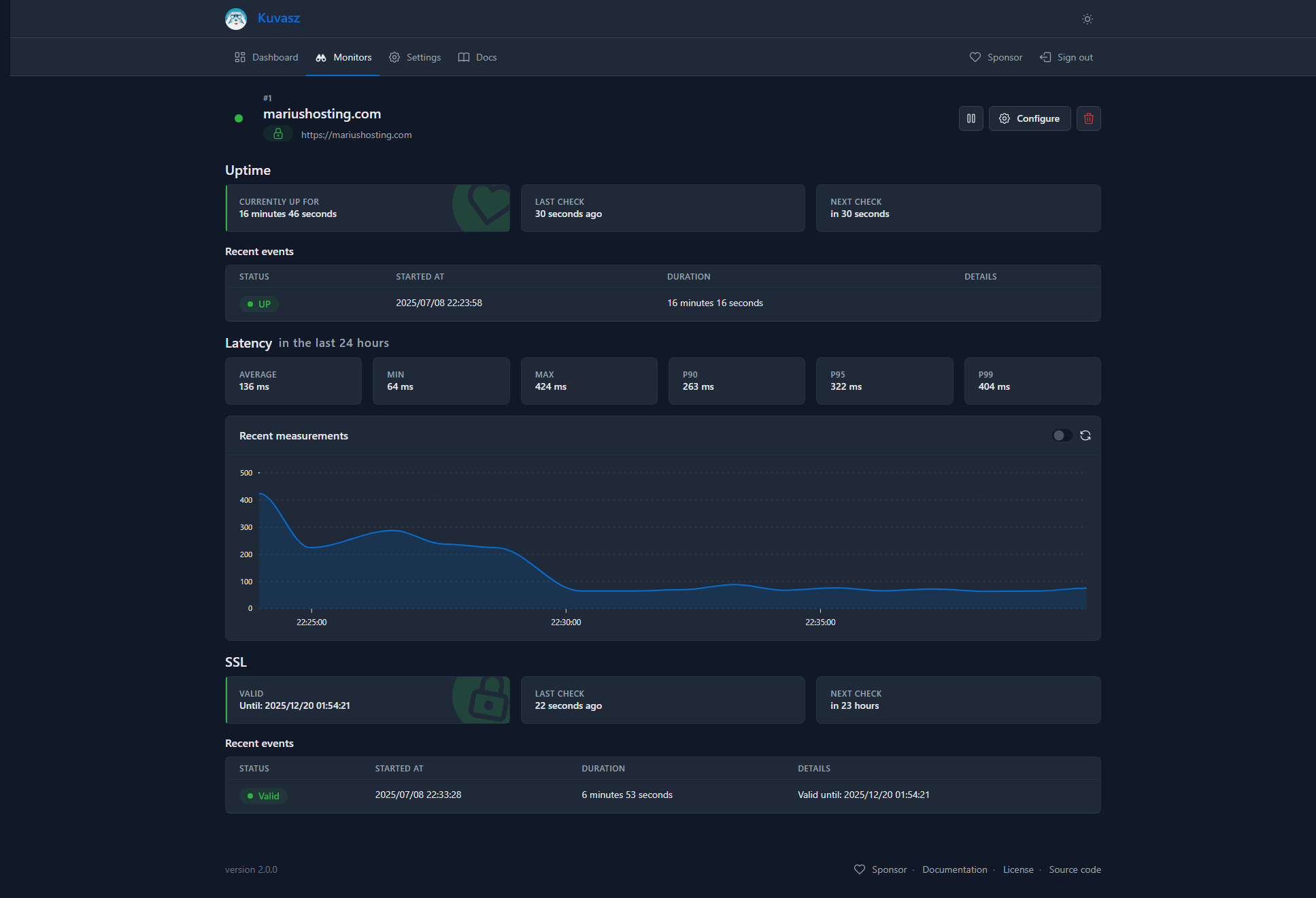The width and height of the screenshot is (1316, 898).
Task: Click the P95 322 ms card
Action: [885, 381]
